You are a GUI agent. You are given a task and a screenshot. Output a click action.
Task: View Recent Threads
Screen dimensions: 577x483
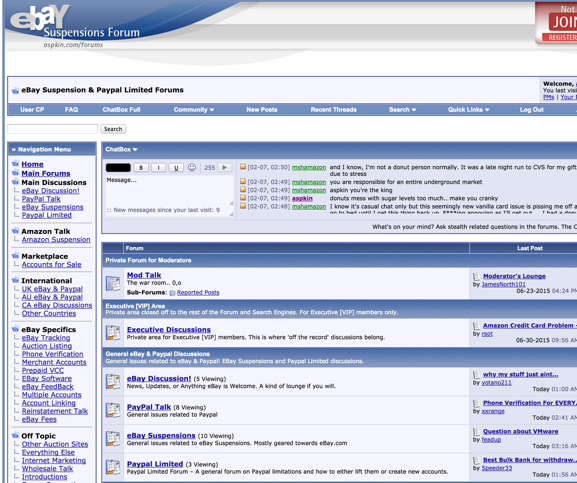click(x=333, y=110)
